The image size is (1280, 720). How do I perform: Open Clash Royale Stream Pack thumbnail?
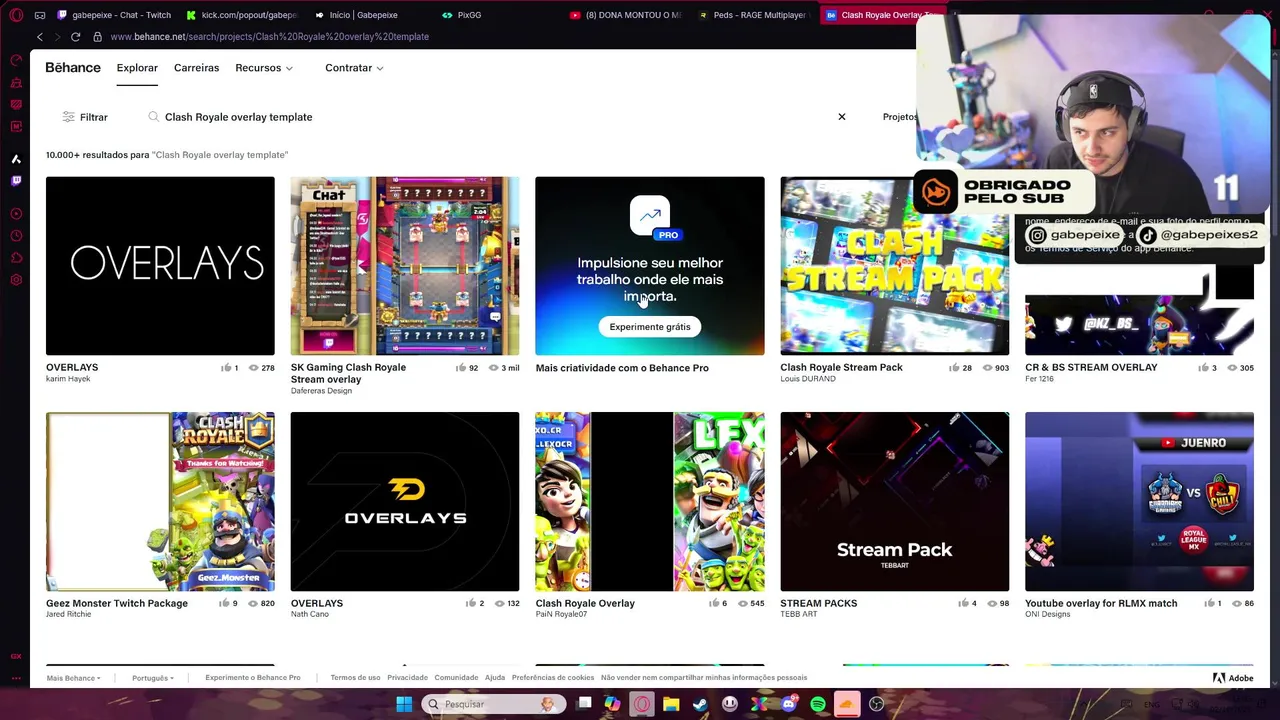pos(894,266)
